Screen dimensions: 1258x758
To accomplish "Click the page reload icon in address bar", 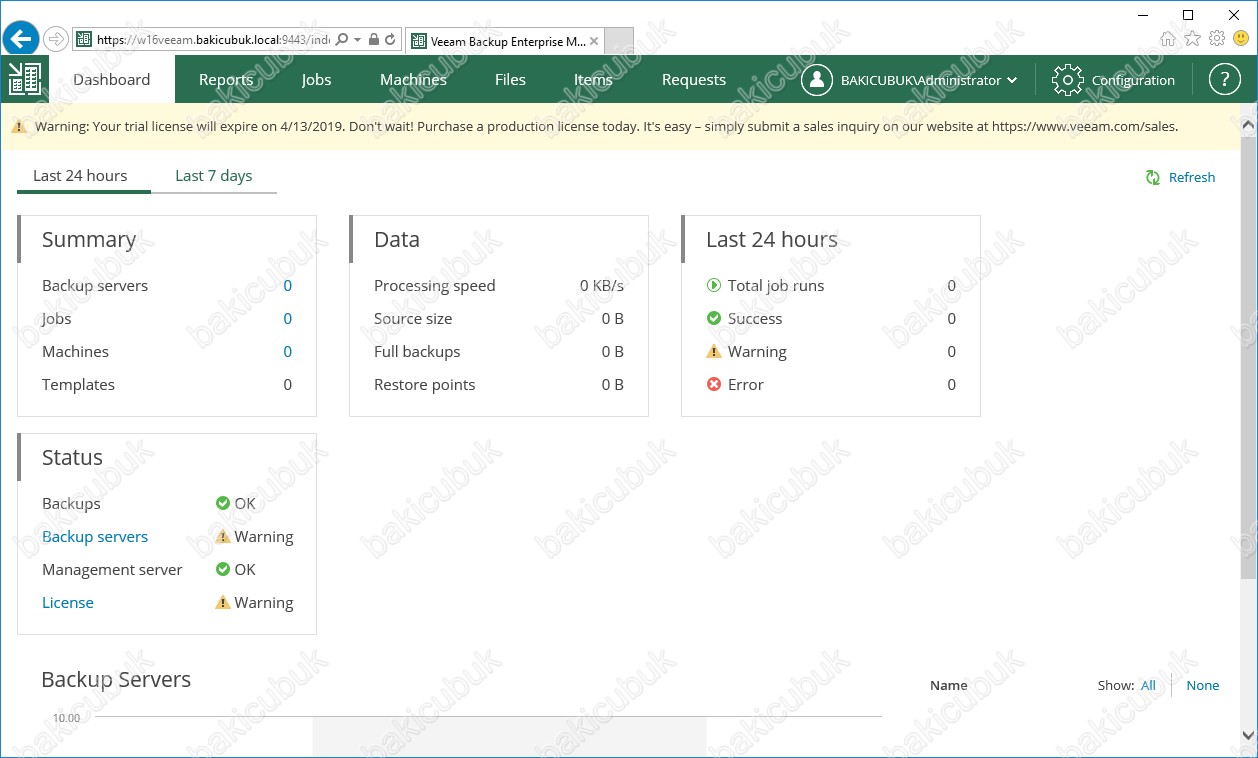I will pyautogui.click(x=390, y=40).
